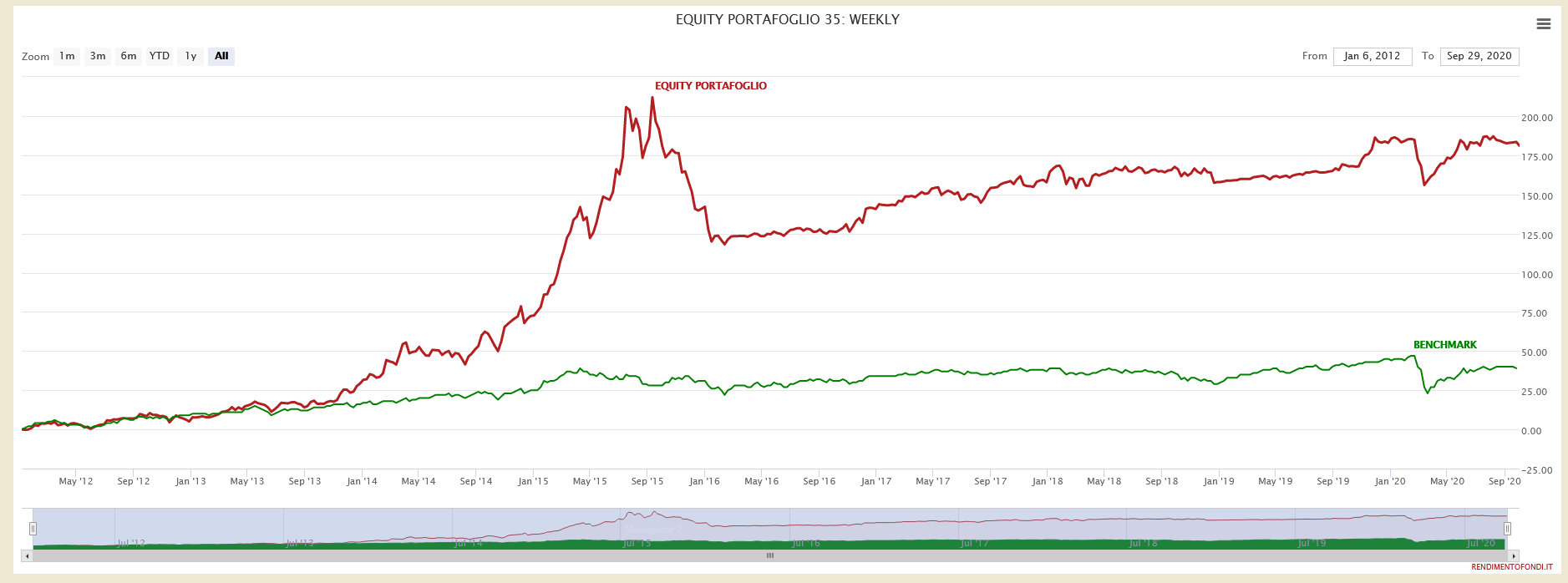1568x583 pixels.
Task: Select the All zoom button
Action: (x=221, y=56)
